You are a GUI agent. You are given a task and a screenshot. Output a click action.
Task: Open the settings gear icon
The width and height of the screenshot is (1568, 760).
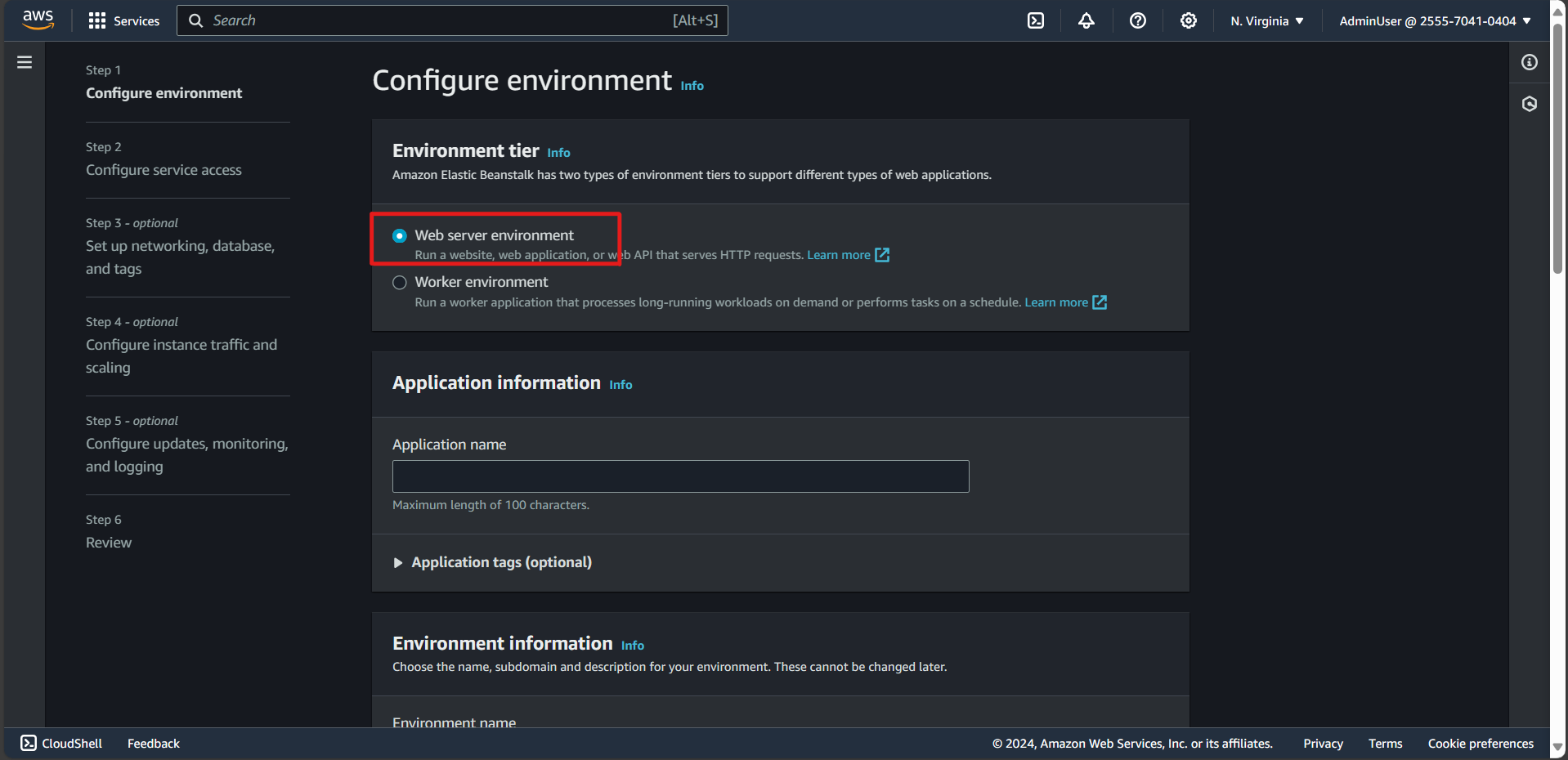(x=1189, y=20)
